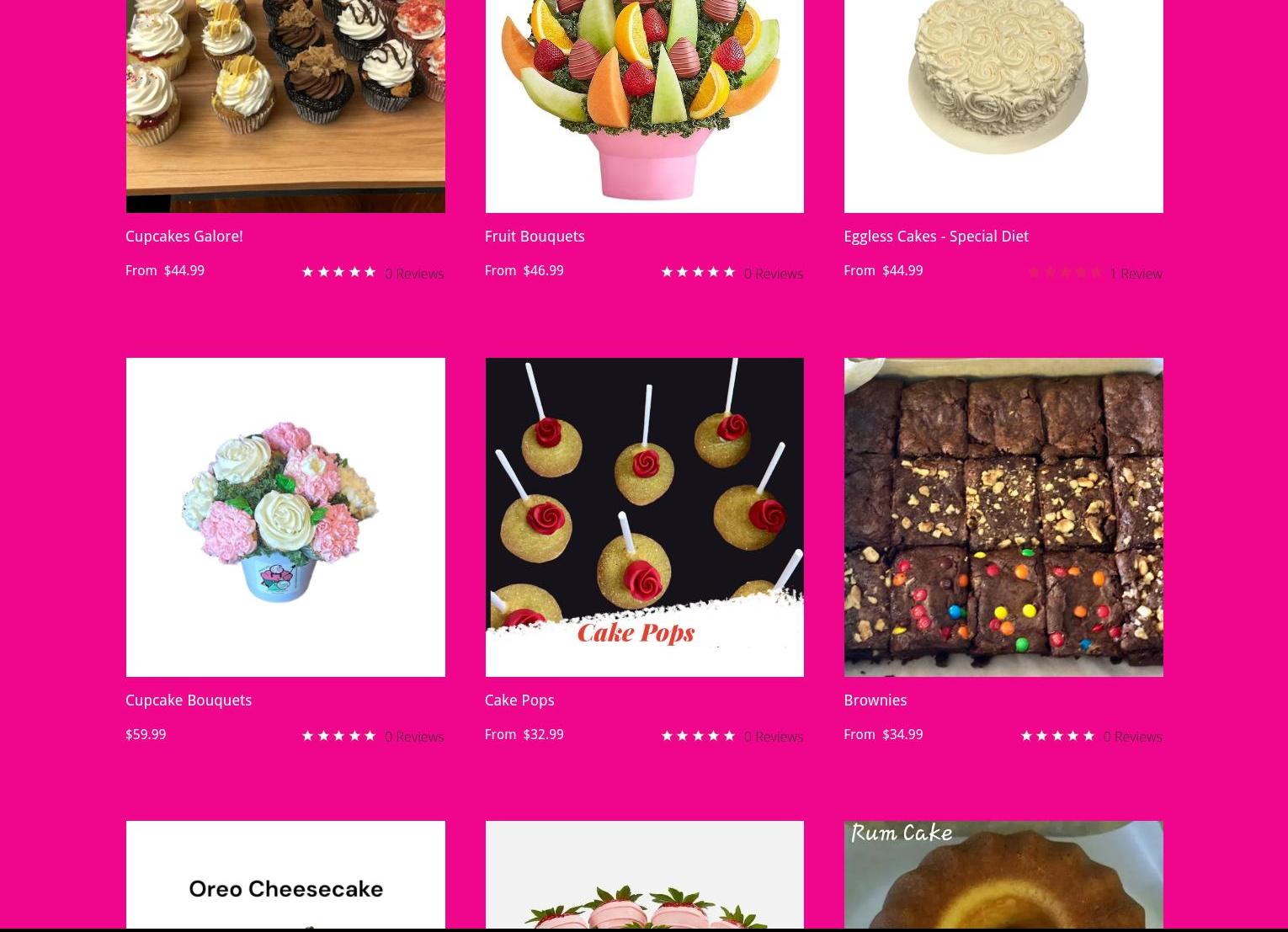View the 1 Review link for Eggless Cakes
Viewport: 1288px width, 932px height.
point(1135,274)
